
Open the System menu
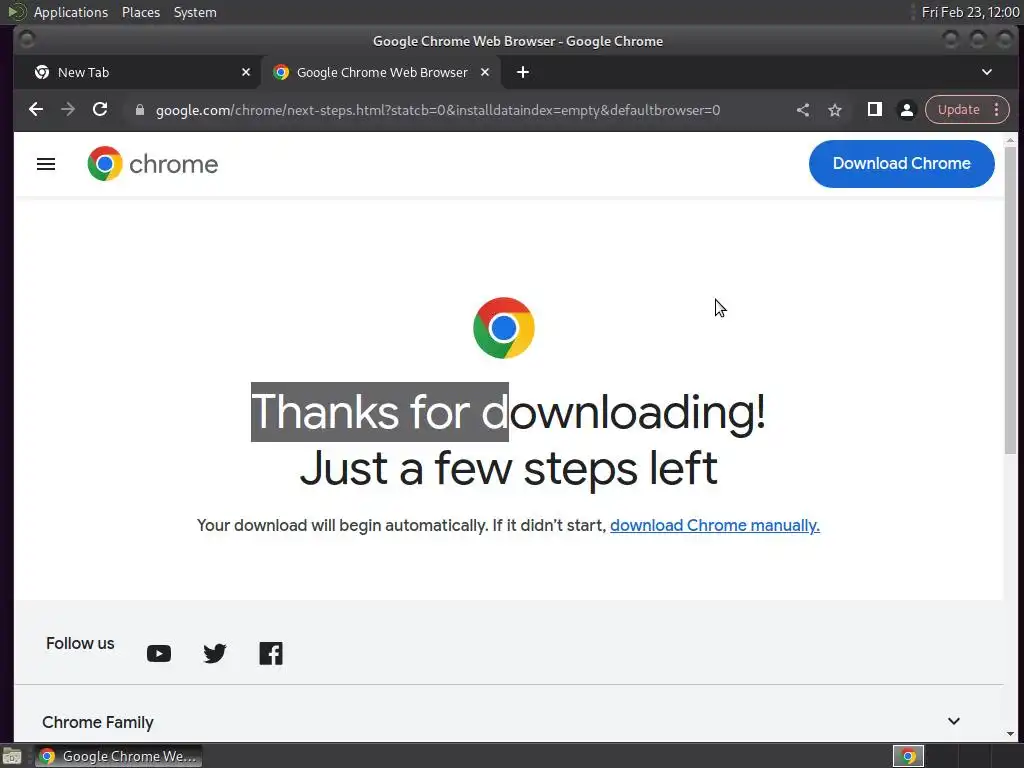click(195, 12)
